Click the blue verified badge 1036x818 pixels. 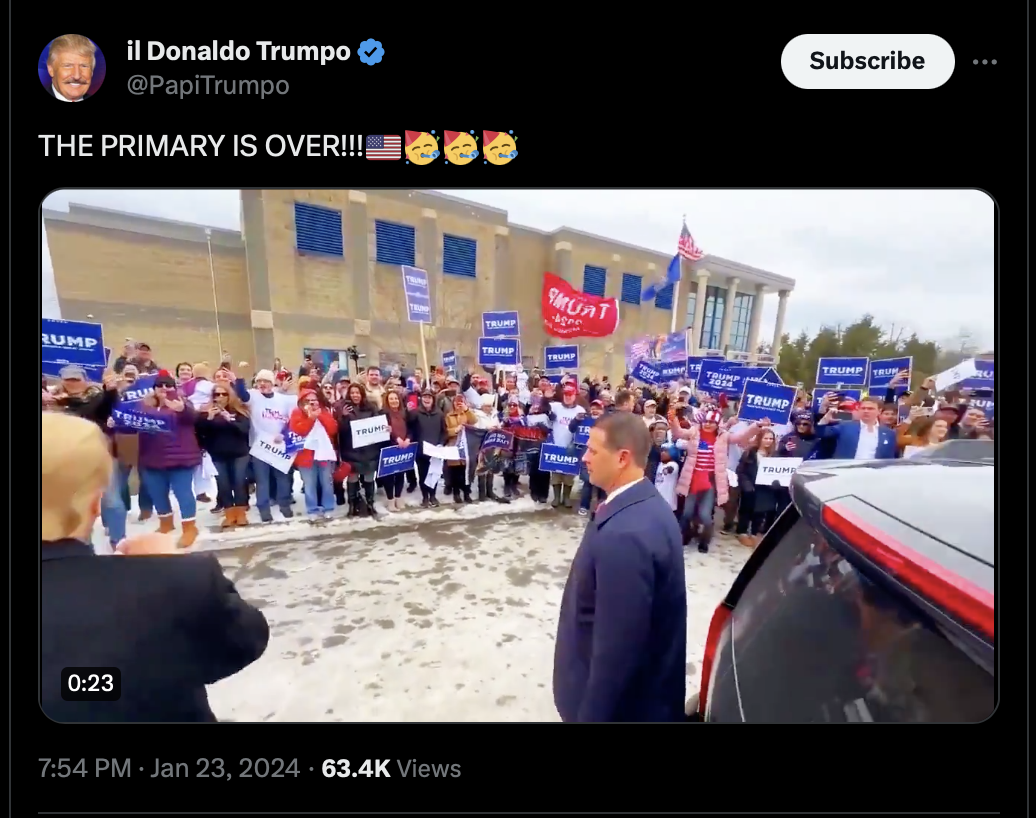(x=371, y=52)
